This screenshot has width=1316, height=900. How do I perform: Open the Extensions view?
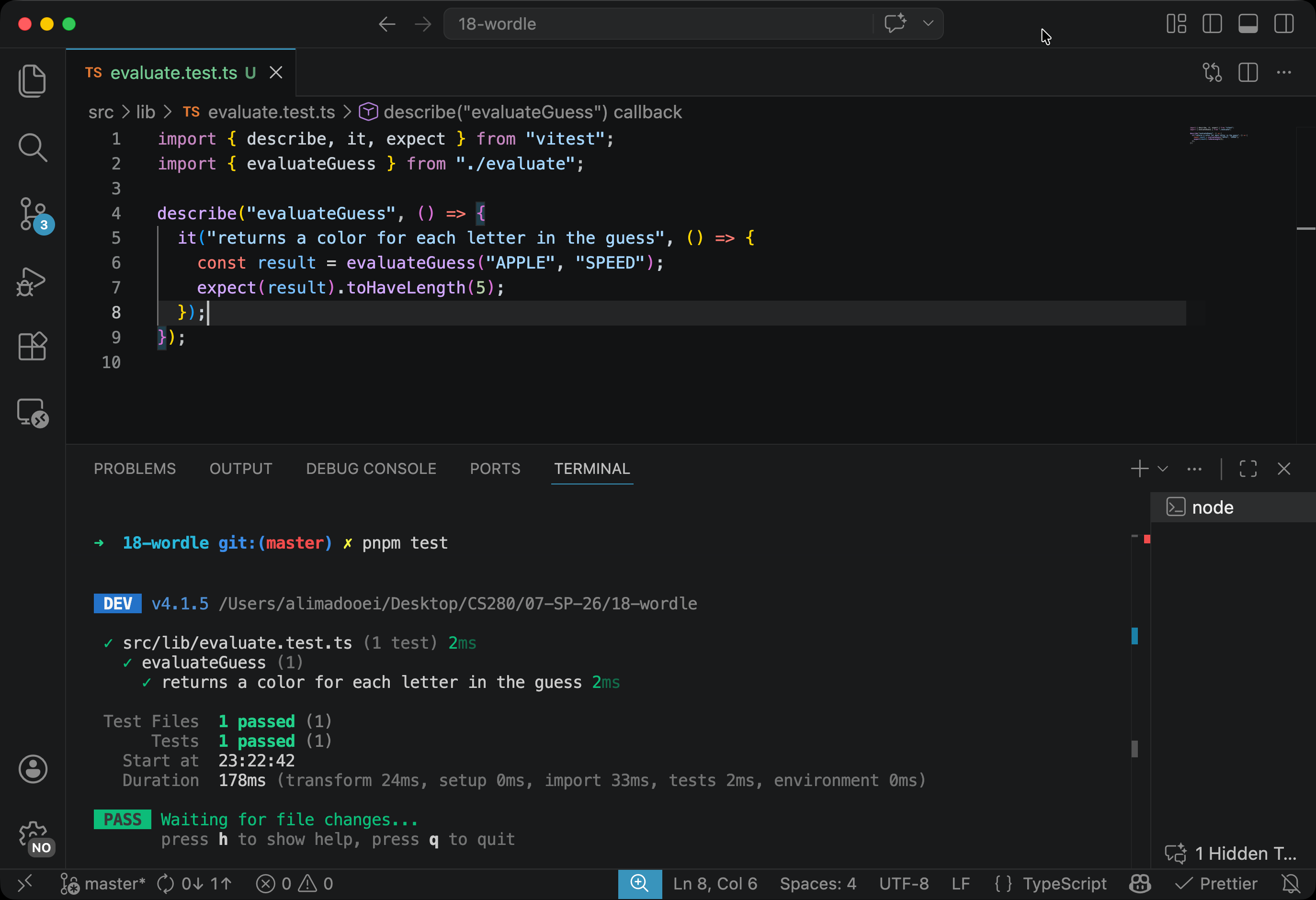tap(32, 346)
